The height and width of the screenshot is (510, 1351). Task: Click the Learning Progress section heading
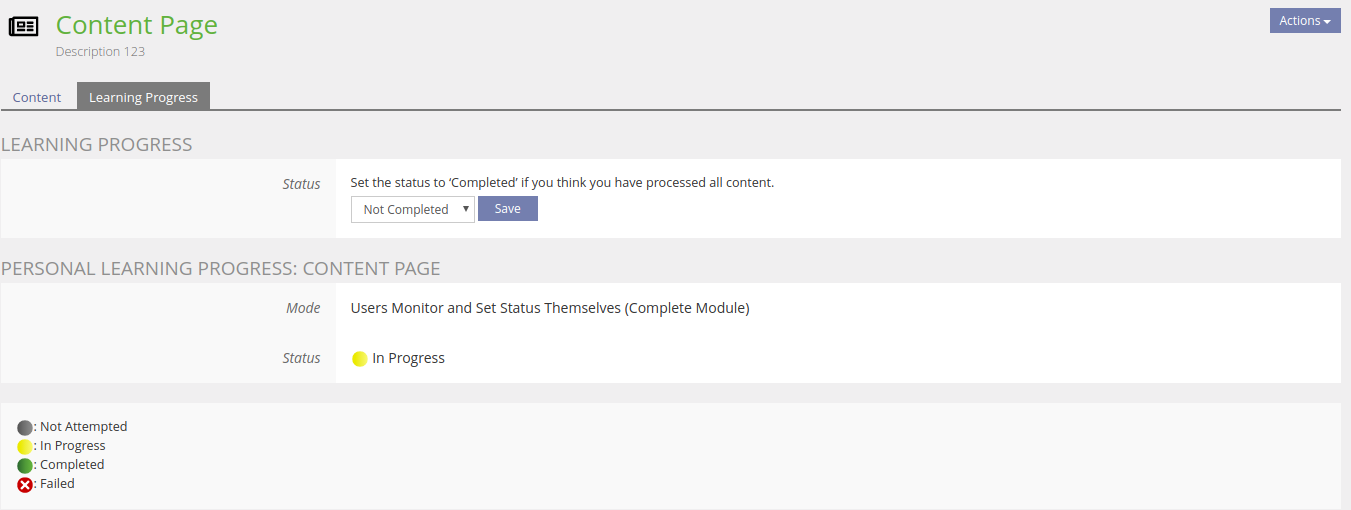[97, 145]
